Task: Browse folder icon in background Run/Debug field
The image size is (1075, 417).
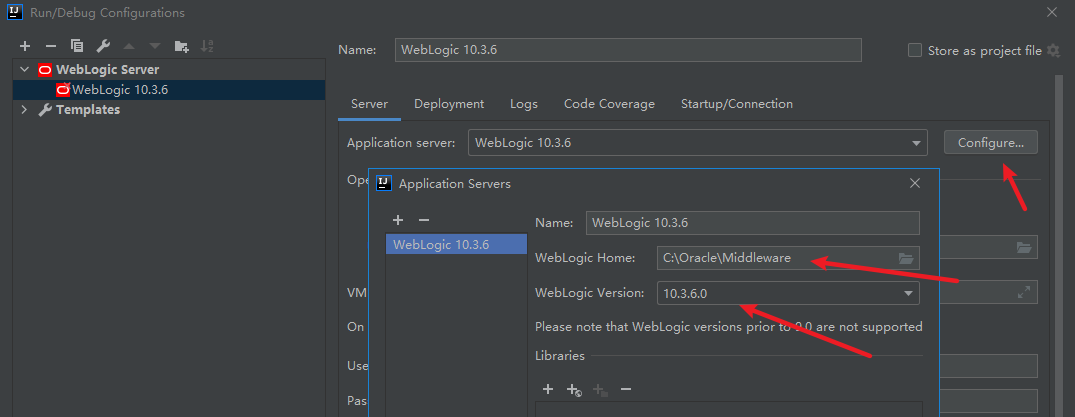Action: point(1024,248)
